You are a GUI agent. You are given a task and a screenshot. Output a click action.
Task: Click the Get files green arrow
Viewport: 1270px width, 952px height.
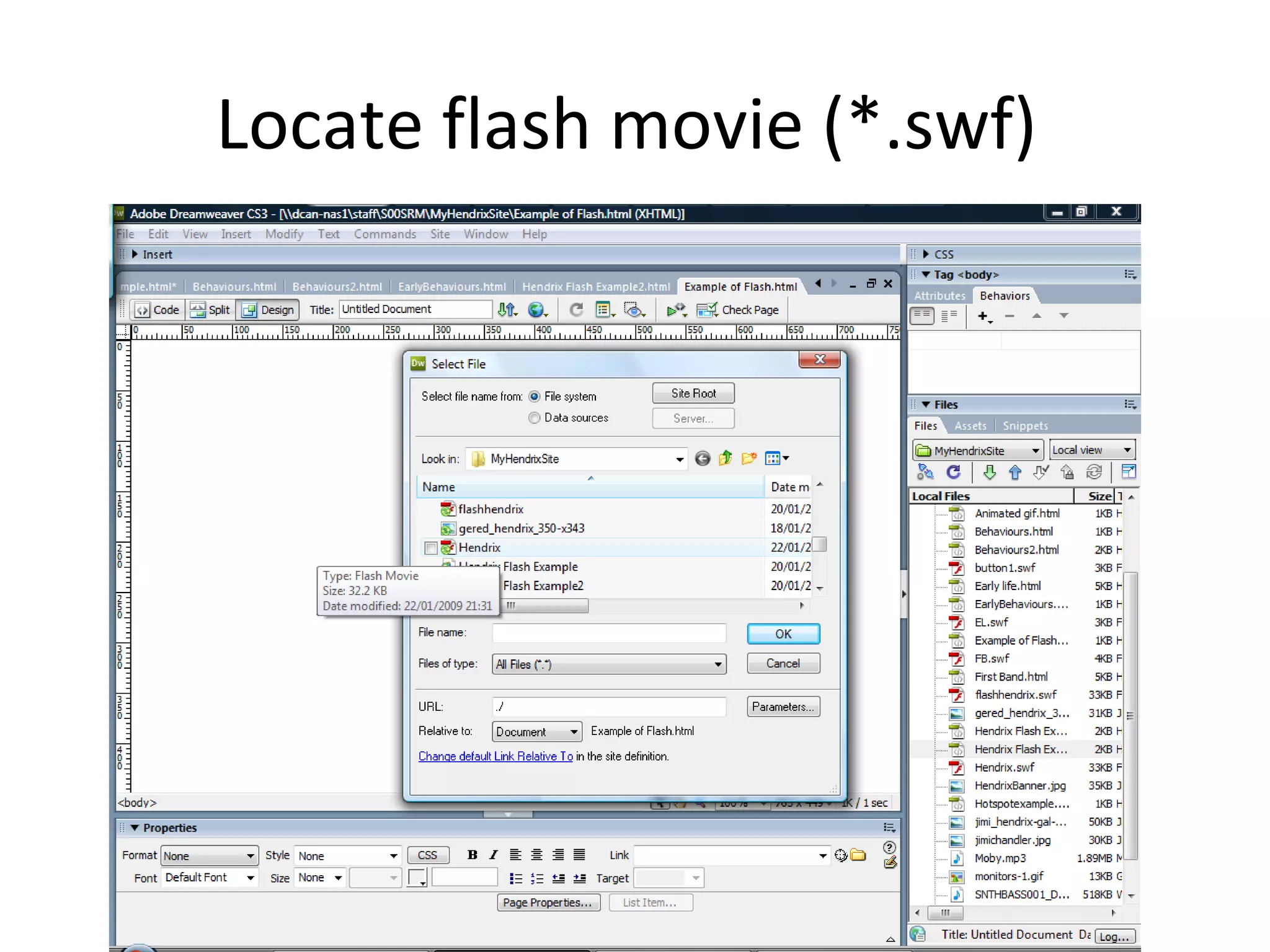pyautogui.click(x=990, y=473)
